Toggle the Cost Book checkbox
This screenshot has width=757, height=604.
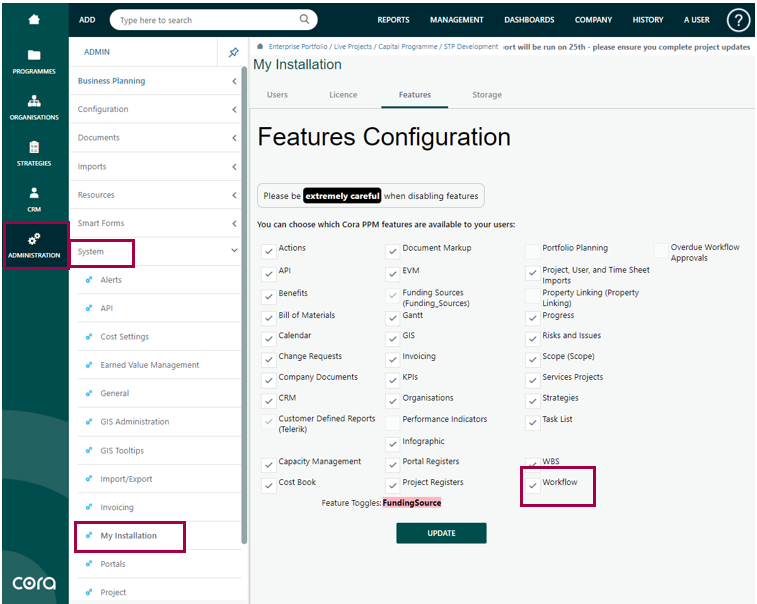268,485
